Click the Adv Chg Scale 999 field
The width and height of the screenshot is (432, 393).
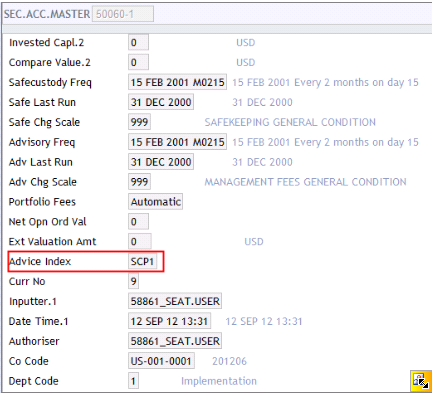pyautogui.click(x=139, y=182)
